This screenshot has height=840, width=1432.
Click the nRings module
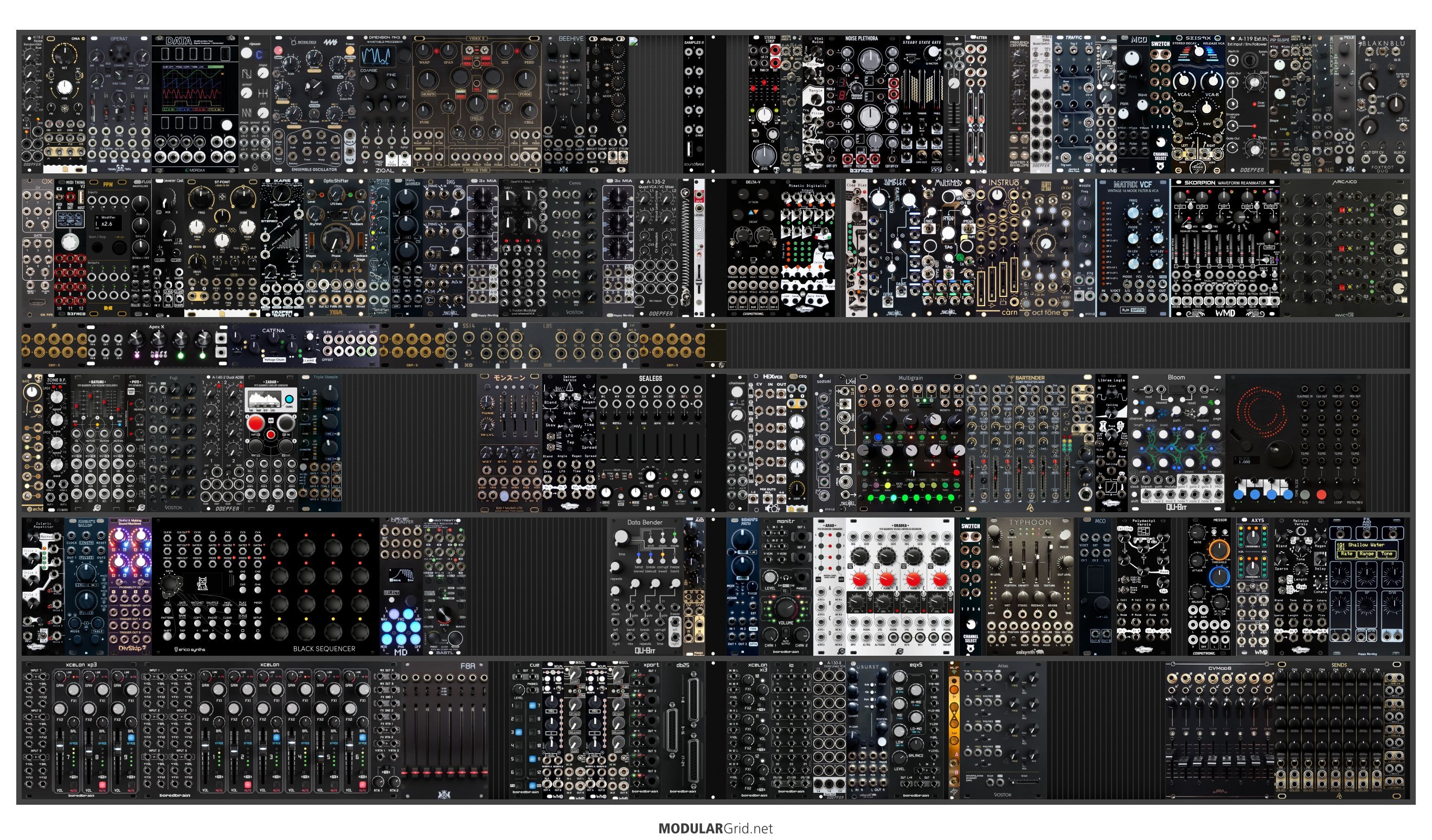(607, 104)
